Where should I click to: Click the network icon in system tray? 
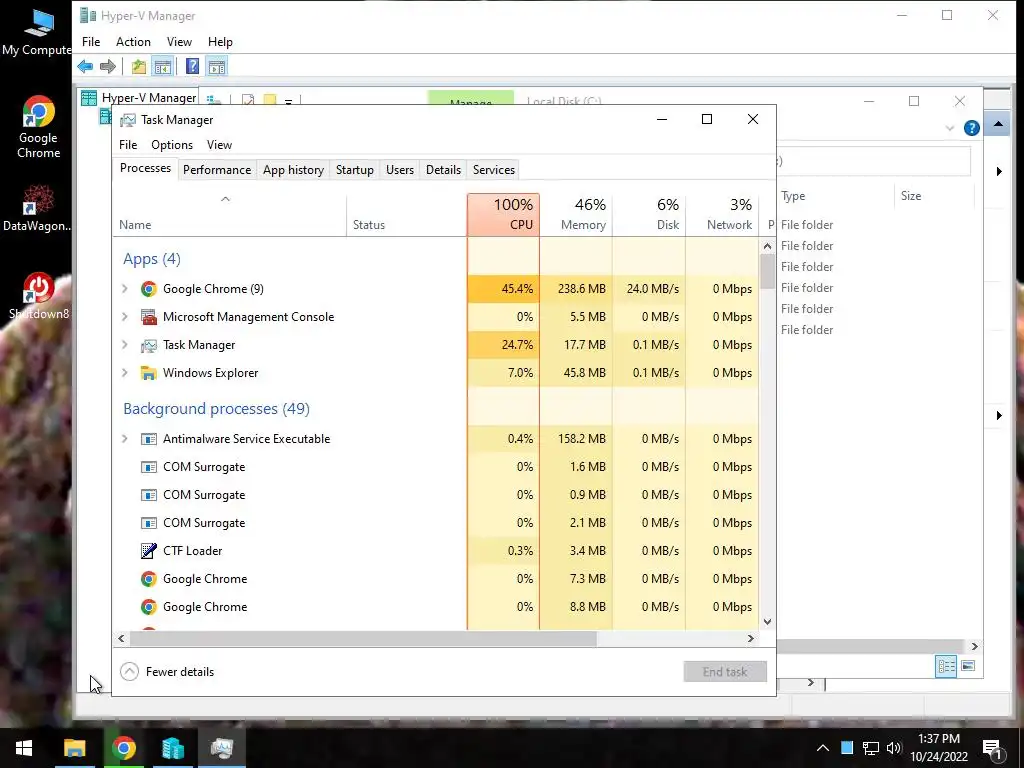tap(871, 748)
